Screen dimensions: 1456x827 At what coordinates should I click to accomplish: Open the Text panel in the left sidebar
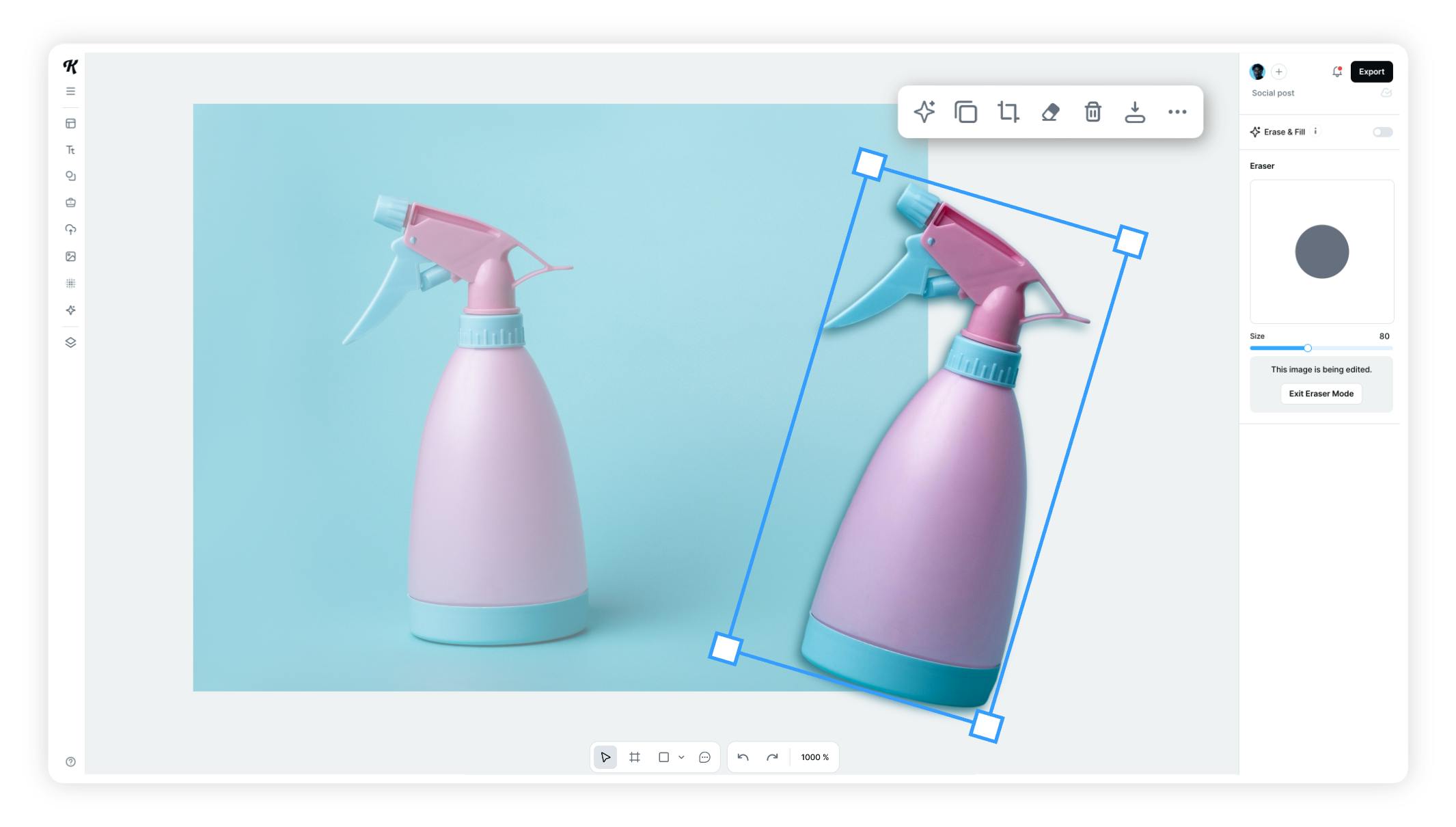tap(71, 149)
